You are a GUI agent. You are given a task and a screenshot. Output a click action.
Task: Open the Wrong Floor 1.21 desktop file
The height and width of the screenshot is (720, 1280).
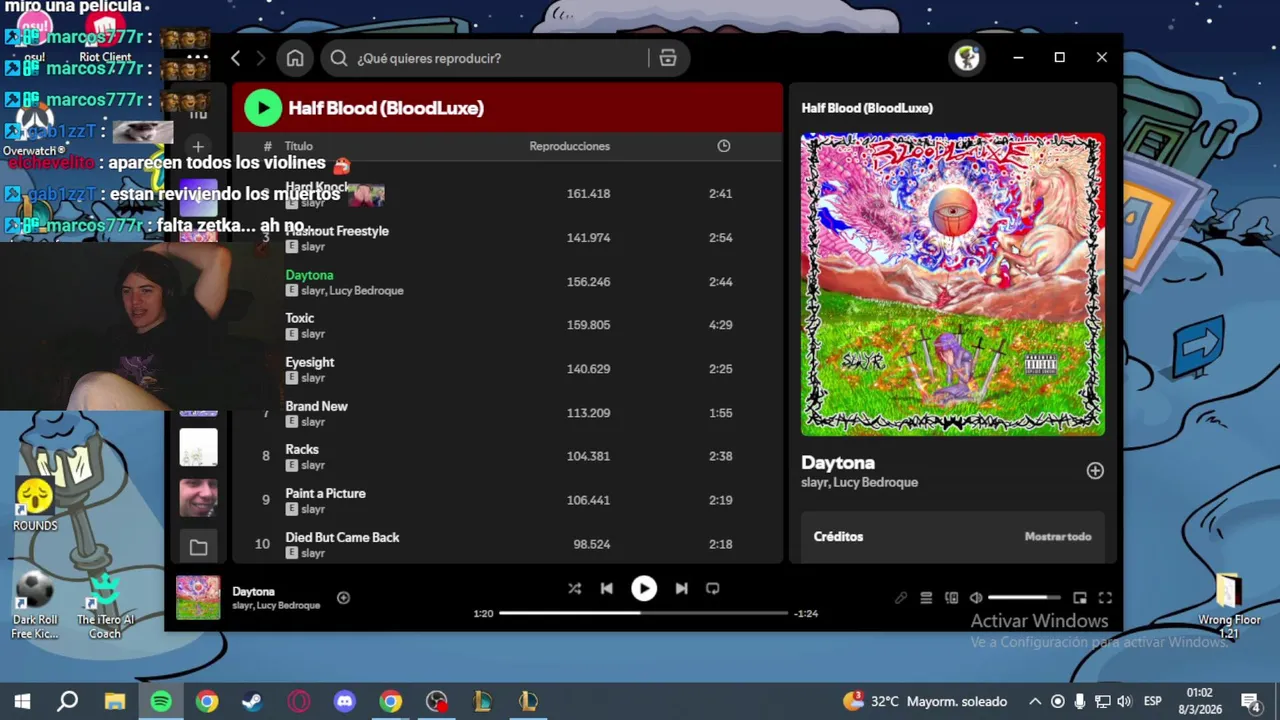click(1229, 607)
